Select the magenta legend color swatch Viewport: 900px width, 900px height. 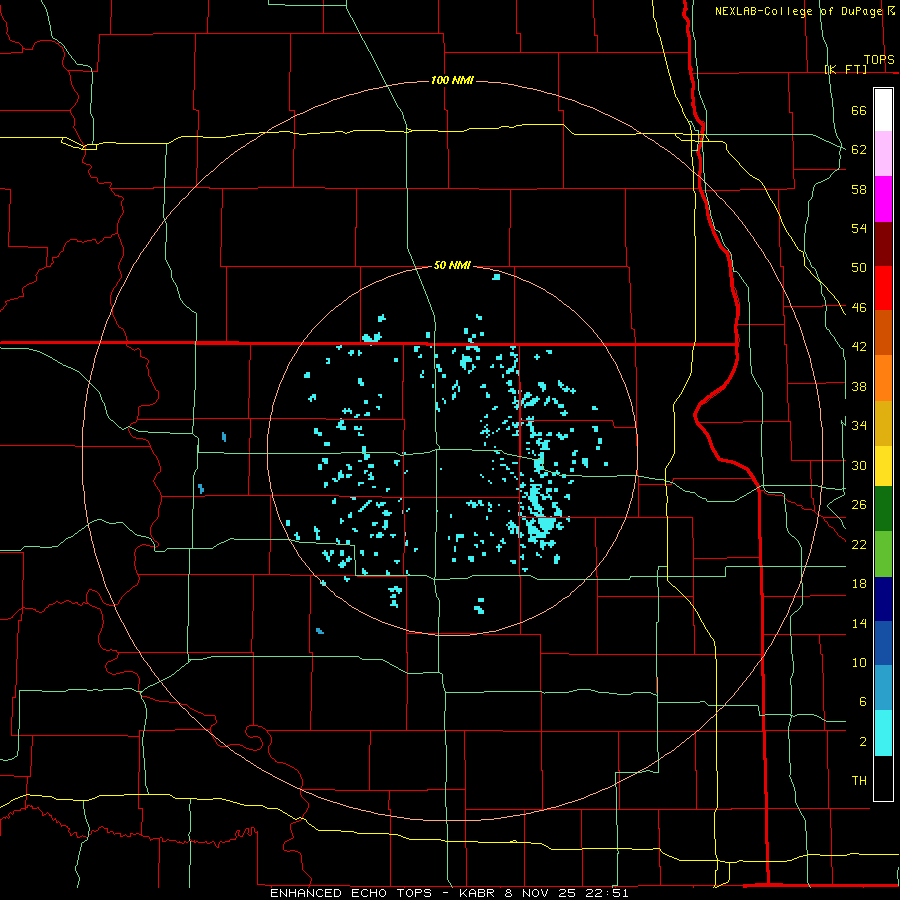(883, 199)
